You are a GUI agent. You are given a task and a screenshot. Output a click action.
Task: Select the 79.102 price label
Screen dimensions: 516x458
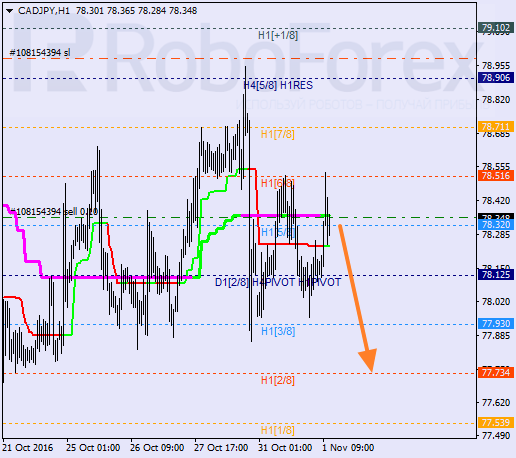(x=496, y=27)
